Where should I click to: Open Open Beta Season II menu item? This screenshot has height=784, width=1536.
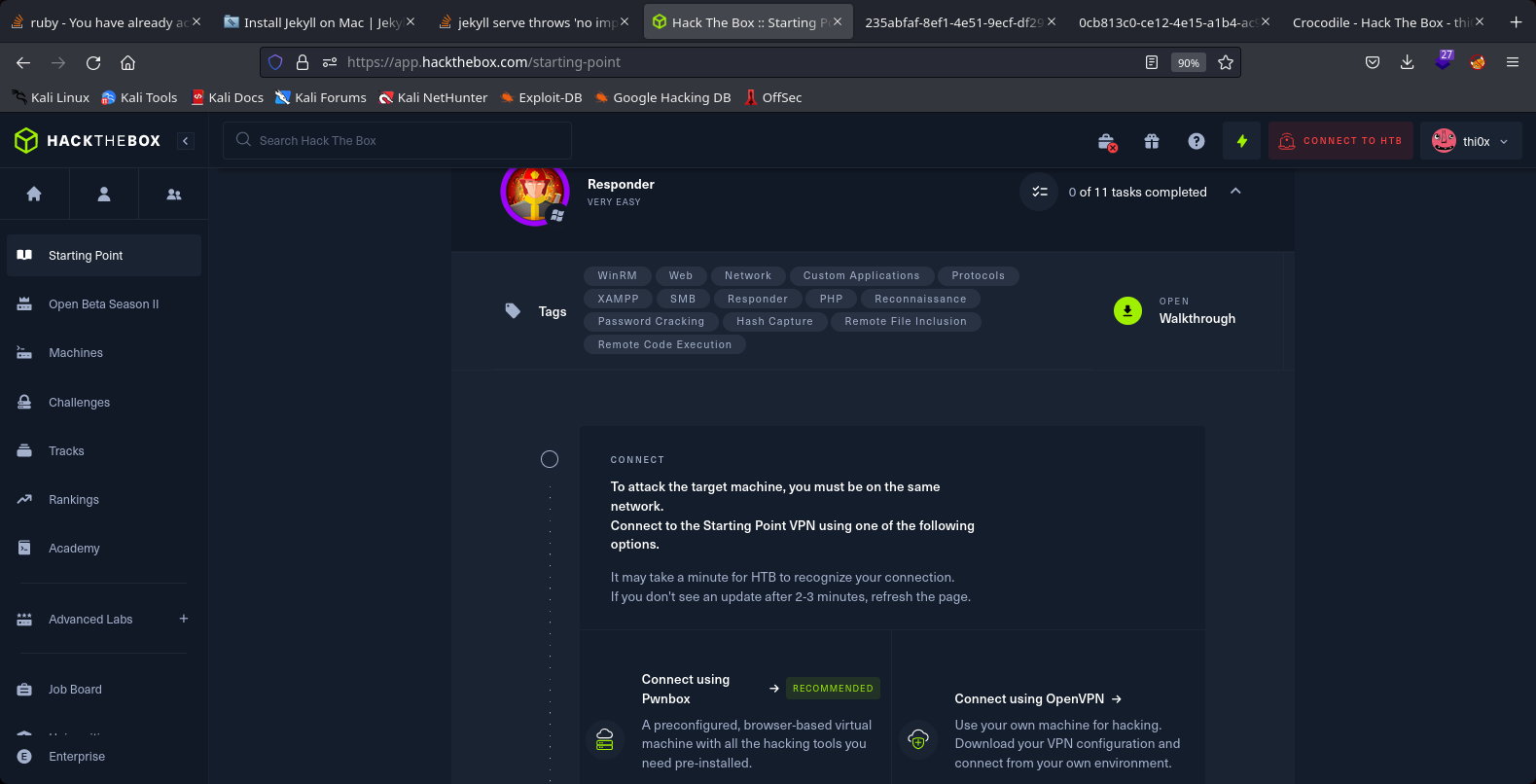[104, 304]
